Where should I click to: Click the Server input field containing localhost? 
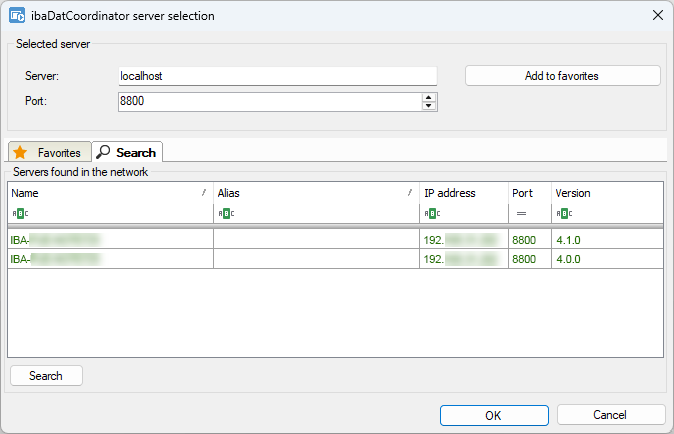(x=278, y=76)
